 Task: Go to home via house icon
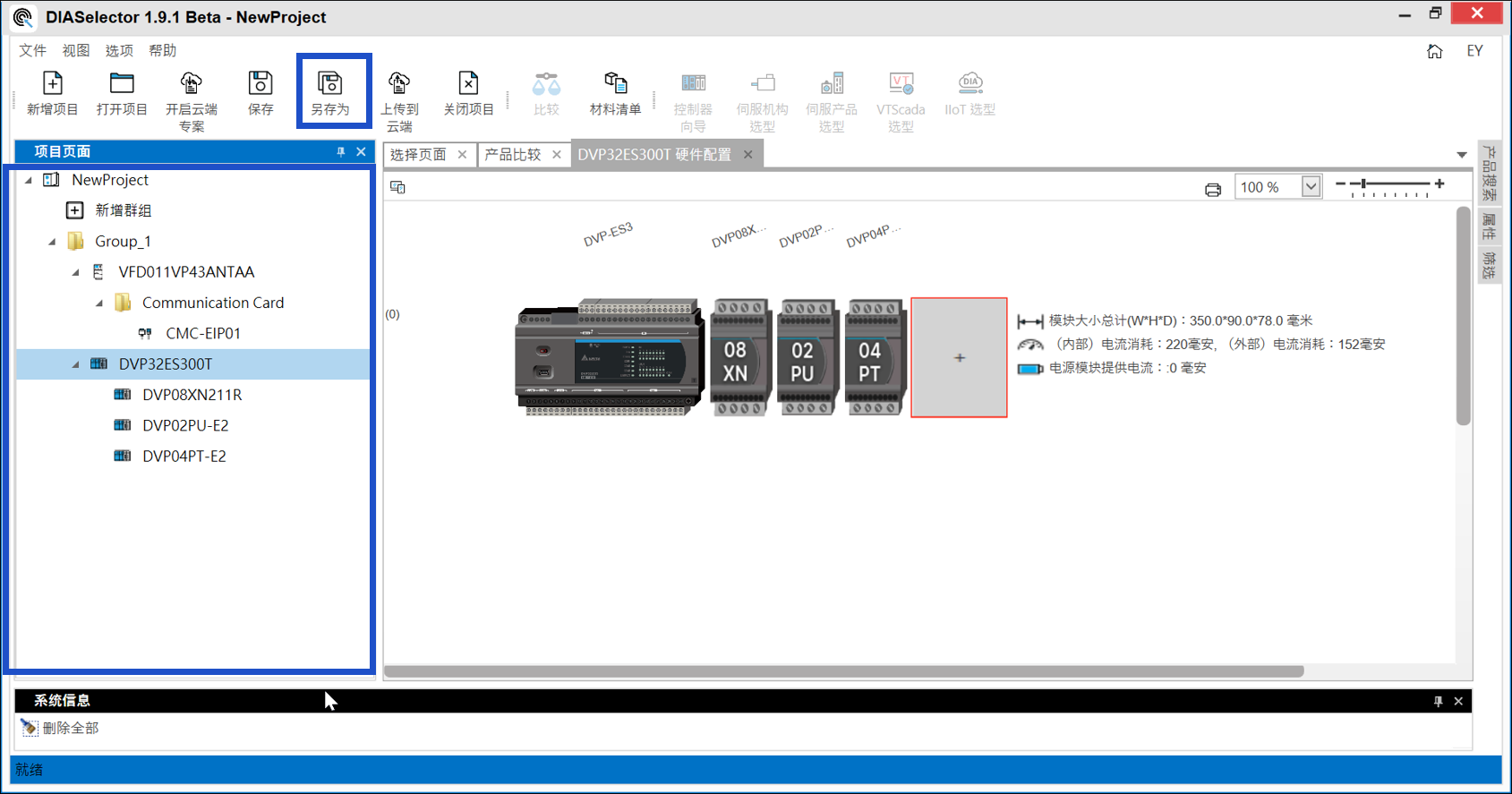click(x=1434, y=51)
